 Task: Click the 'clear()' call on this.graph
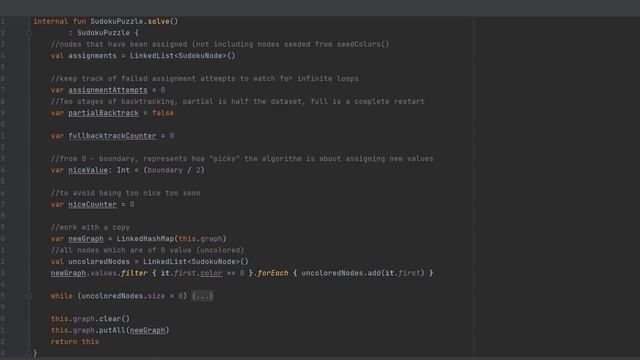point(114,318)
